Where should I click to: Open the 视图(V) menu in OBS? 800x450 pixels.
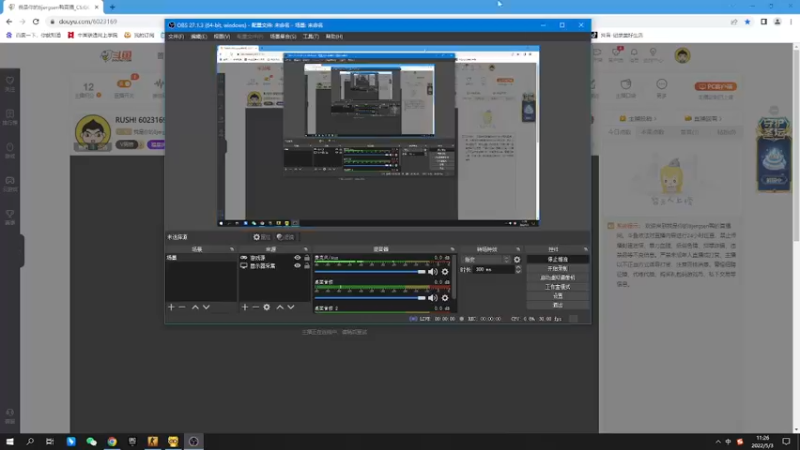click(221, 37)
